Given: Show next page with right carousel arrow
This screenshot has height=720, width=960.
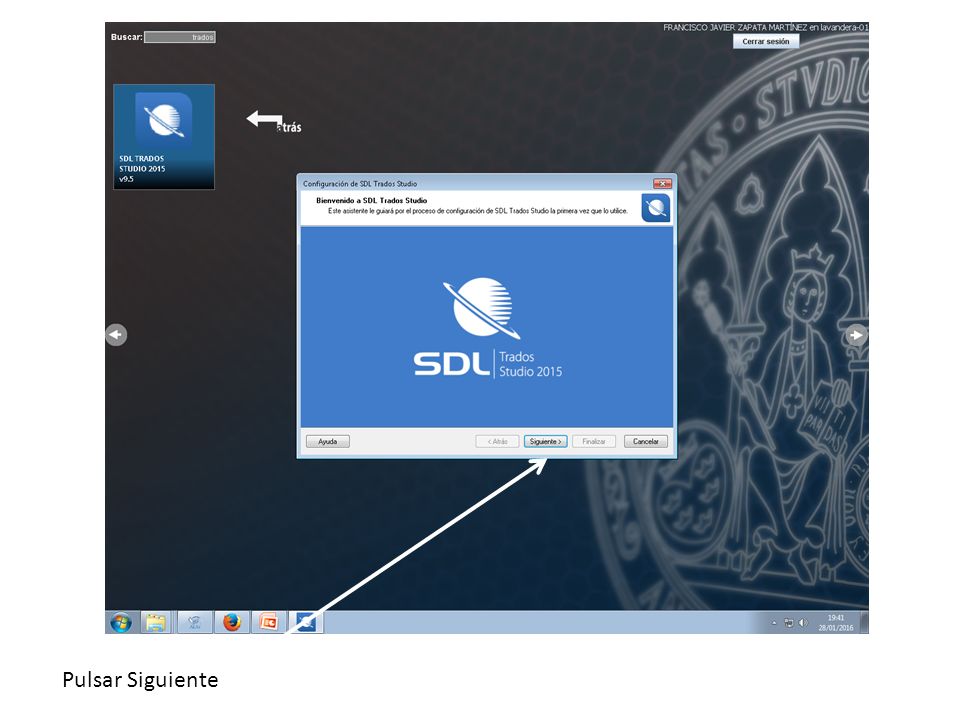Looking at the screenshot, I should coord(857,335).
